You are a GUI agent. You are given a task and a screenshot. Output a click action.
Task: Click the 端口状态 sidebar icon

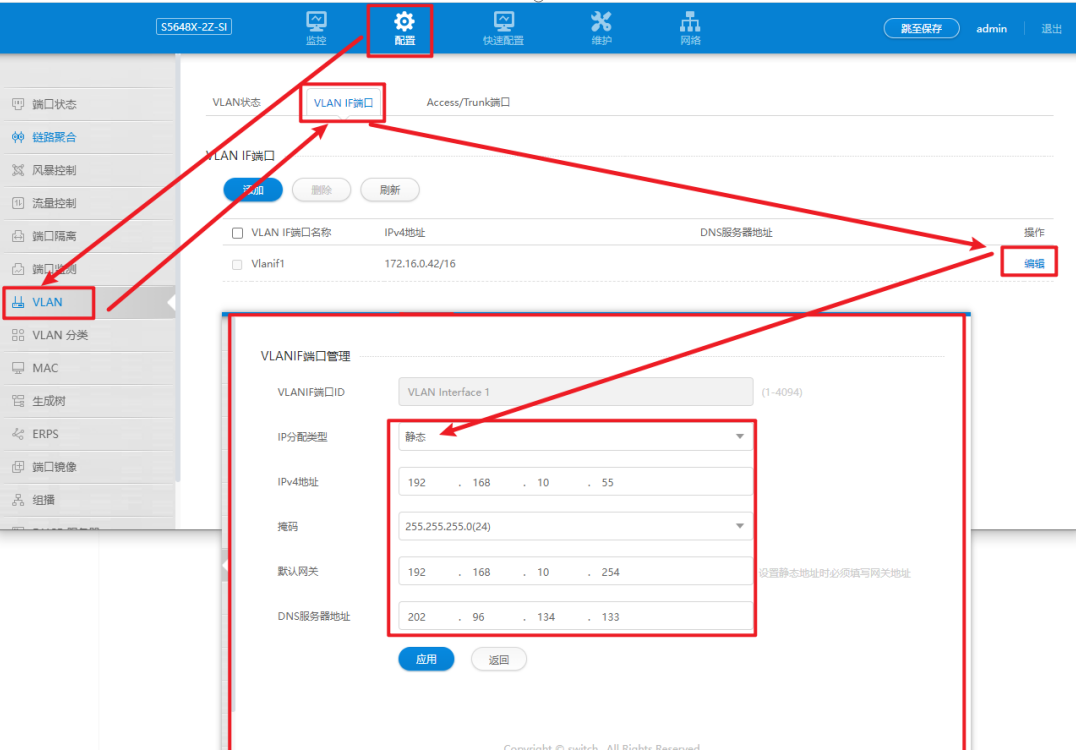pos(19,104)
